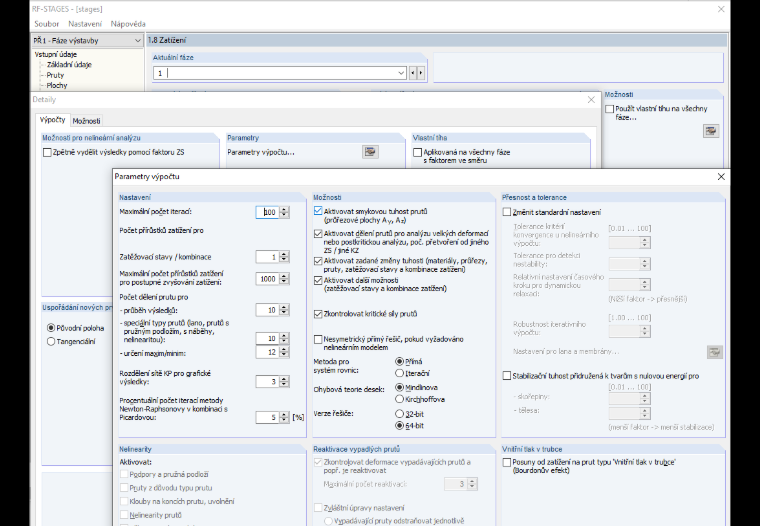Open the Aktuální fáze dropdown list
Image resolution: width=760 pixels, height=526 pixels.
(401, 73)
